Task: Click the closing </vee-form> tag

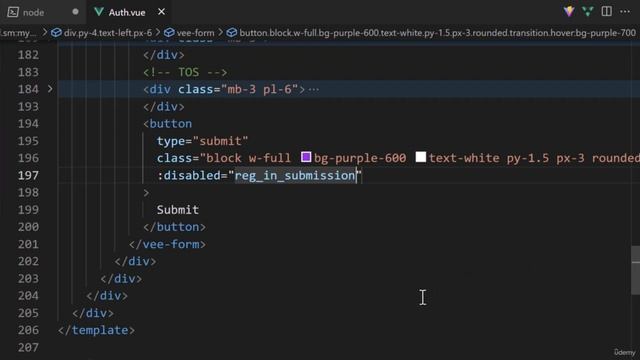Action: (167, 244)
